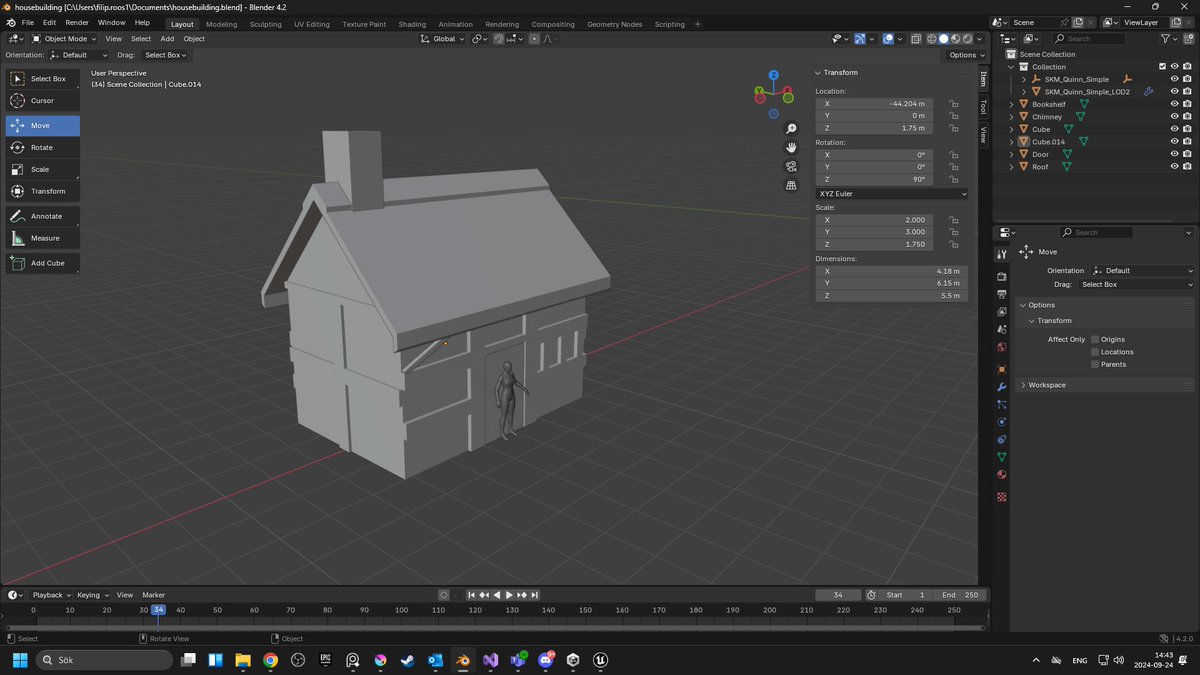Screen dimensions: 1200x675
Task: Open the outliner filter dropdown
Action: pyautogui.click(x=1169, y=39)
